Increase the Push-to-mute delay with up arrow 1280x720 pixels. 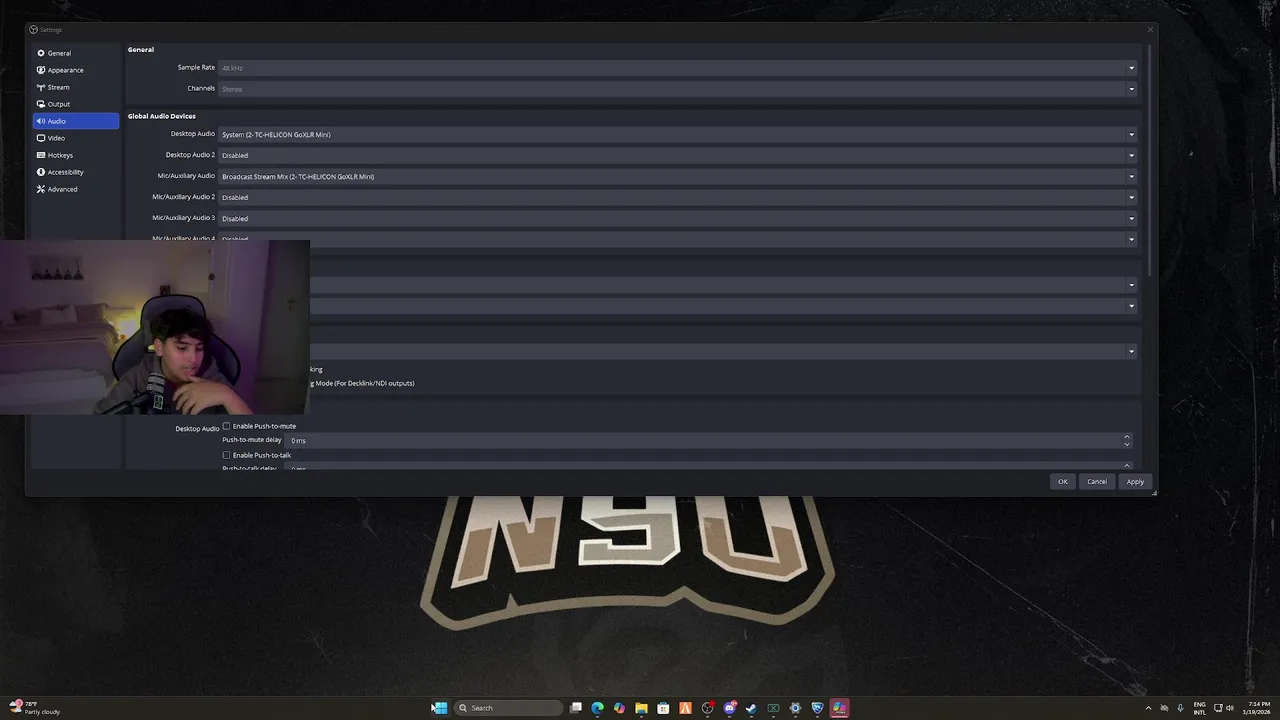pyautogui.click(x=1127, y=436)
